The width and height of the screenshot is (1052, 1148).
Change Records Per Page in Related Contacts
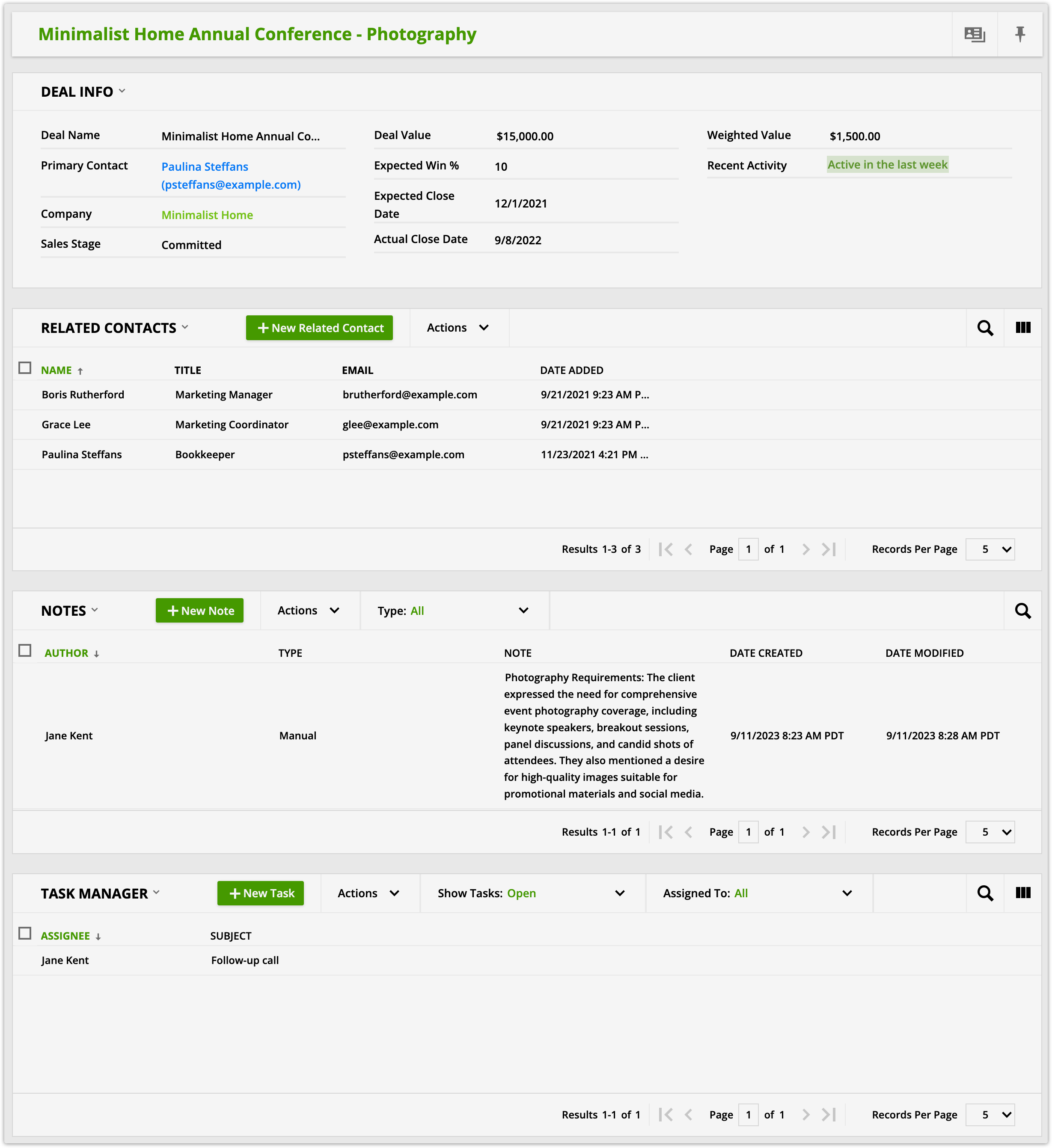pos(990,549)
